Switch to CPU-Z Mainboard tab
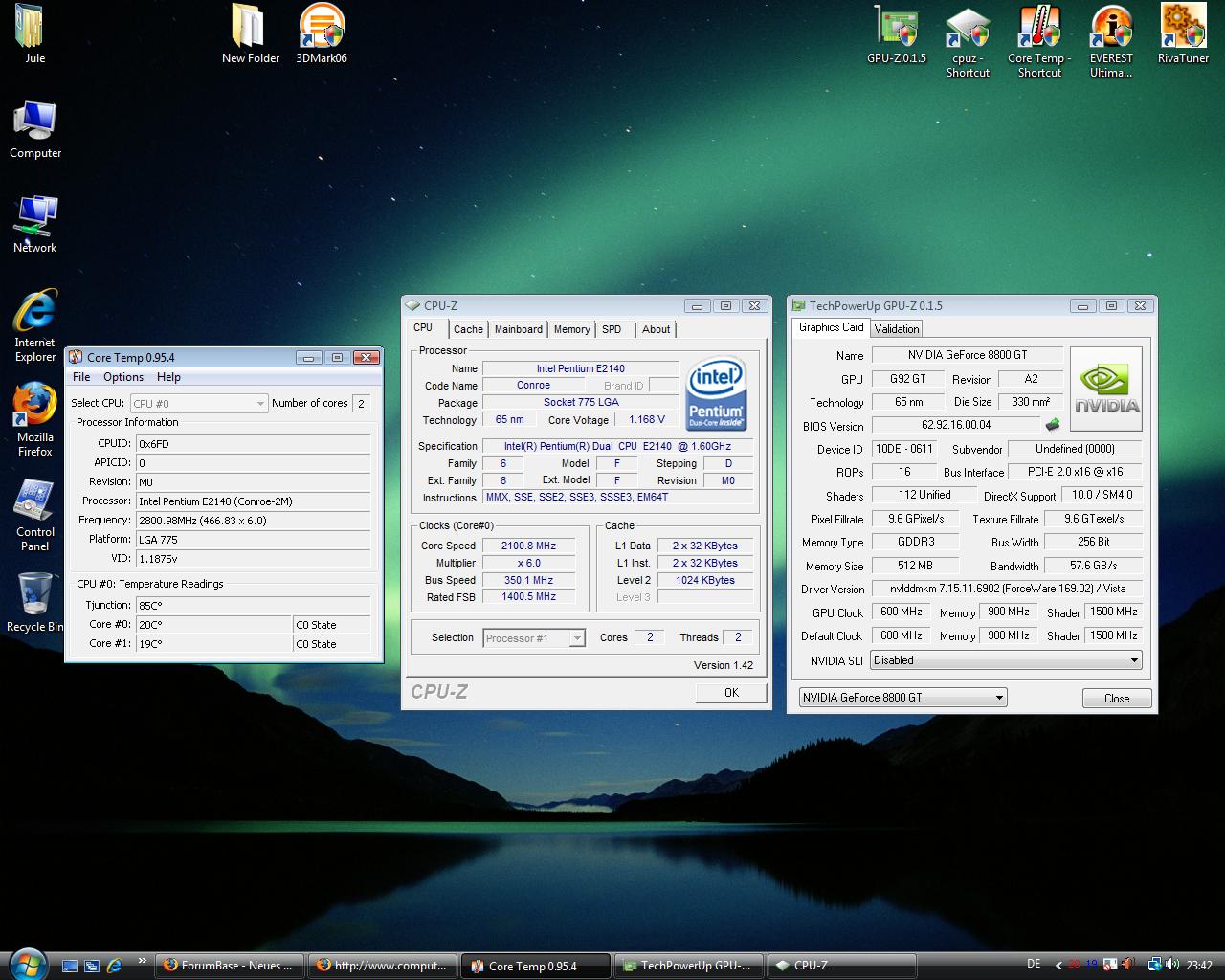Viewport: 1225px width, 980px height. tap(519, 329)
